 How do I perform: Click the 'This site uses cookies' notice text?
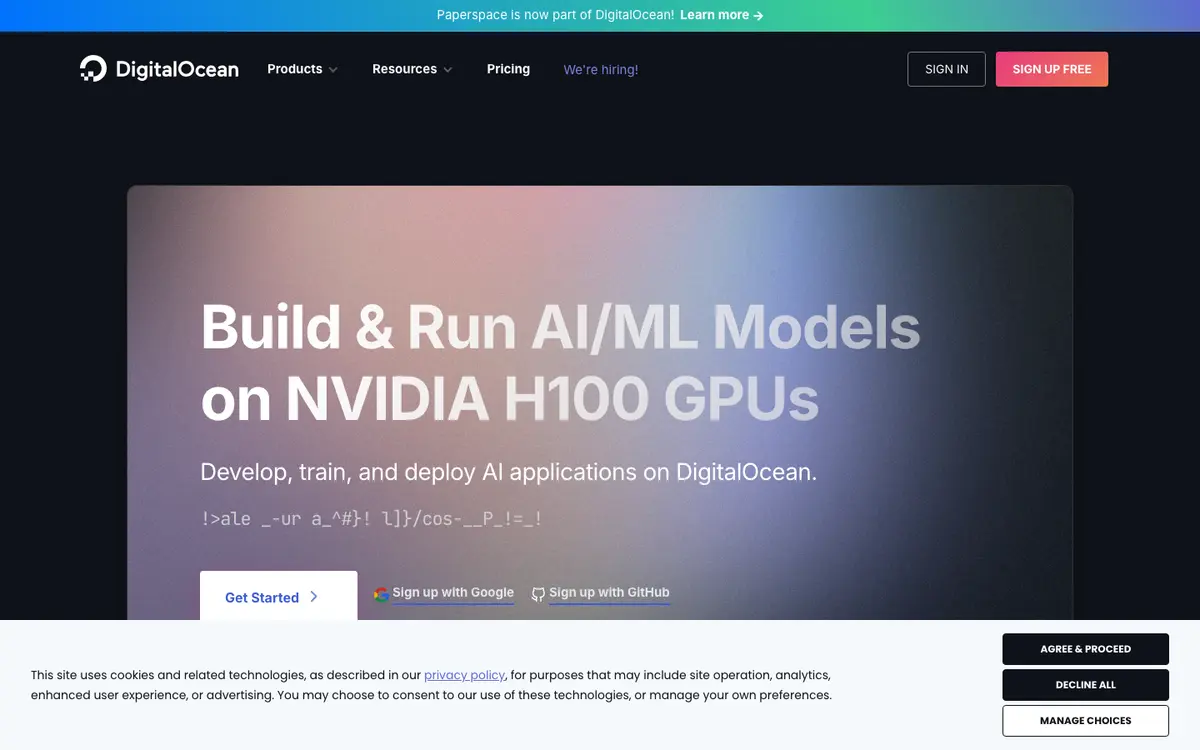click(x=431, y=685)
